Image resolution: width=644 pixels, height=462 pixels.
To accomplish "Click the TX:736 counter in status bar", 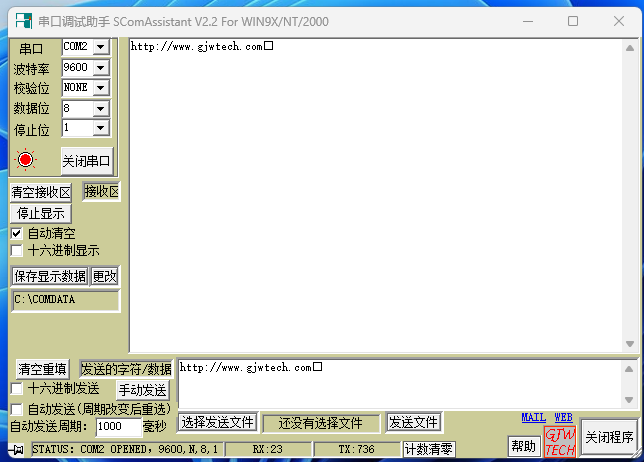I will click(x=356, y=449).
